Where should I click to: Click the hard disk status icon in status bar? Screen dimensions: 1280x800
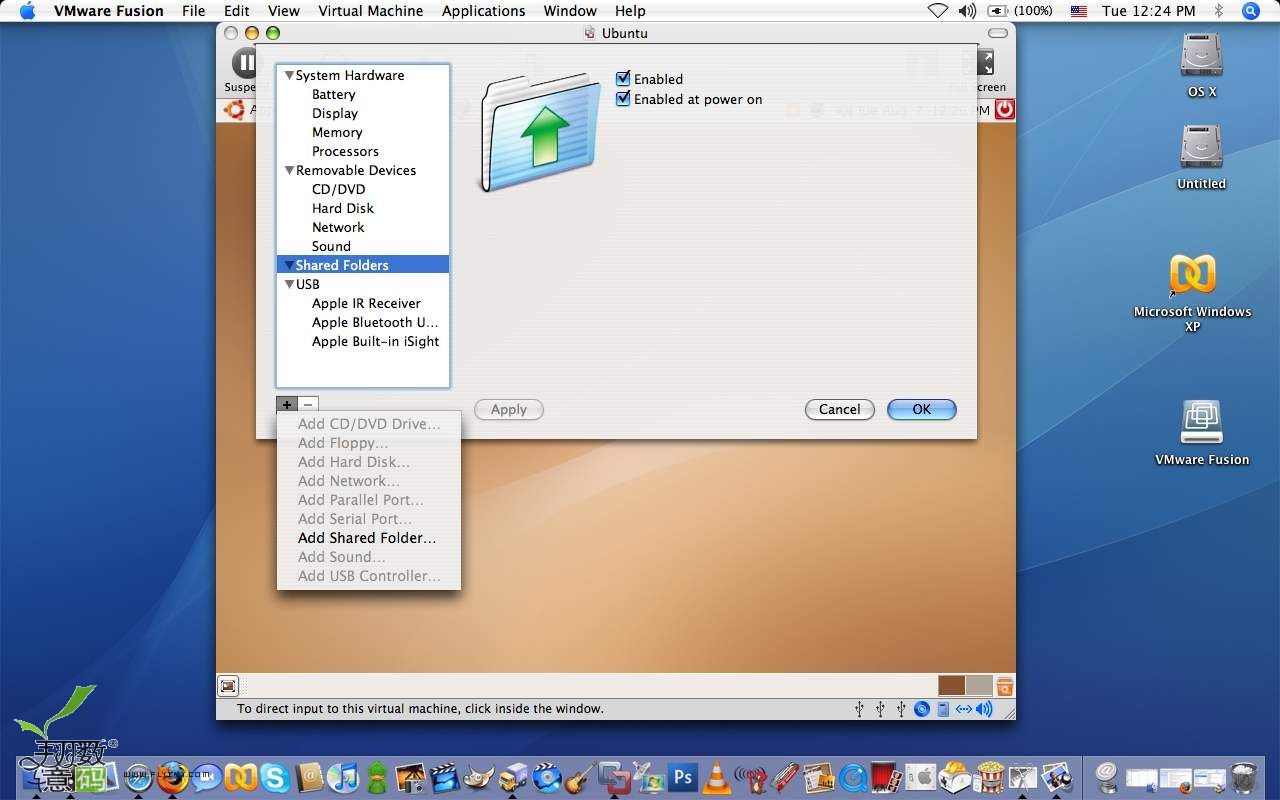pyautogui.click(x=942, y=709)
